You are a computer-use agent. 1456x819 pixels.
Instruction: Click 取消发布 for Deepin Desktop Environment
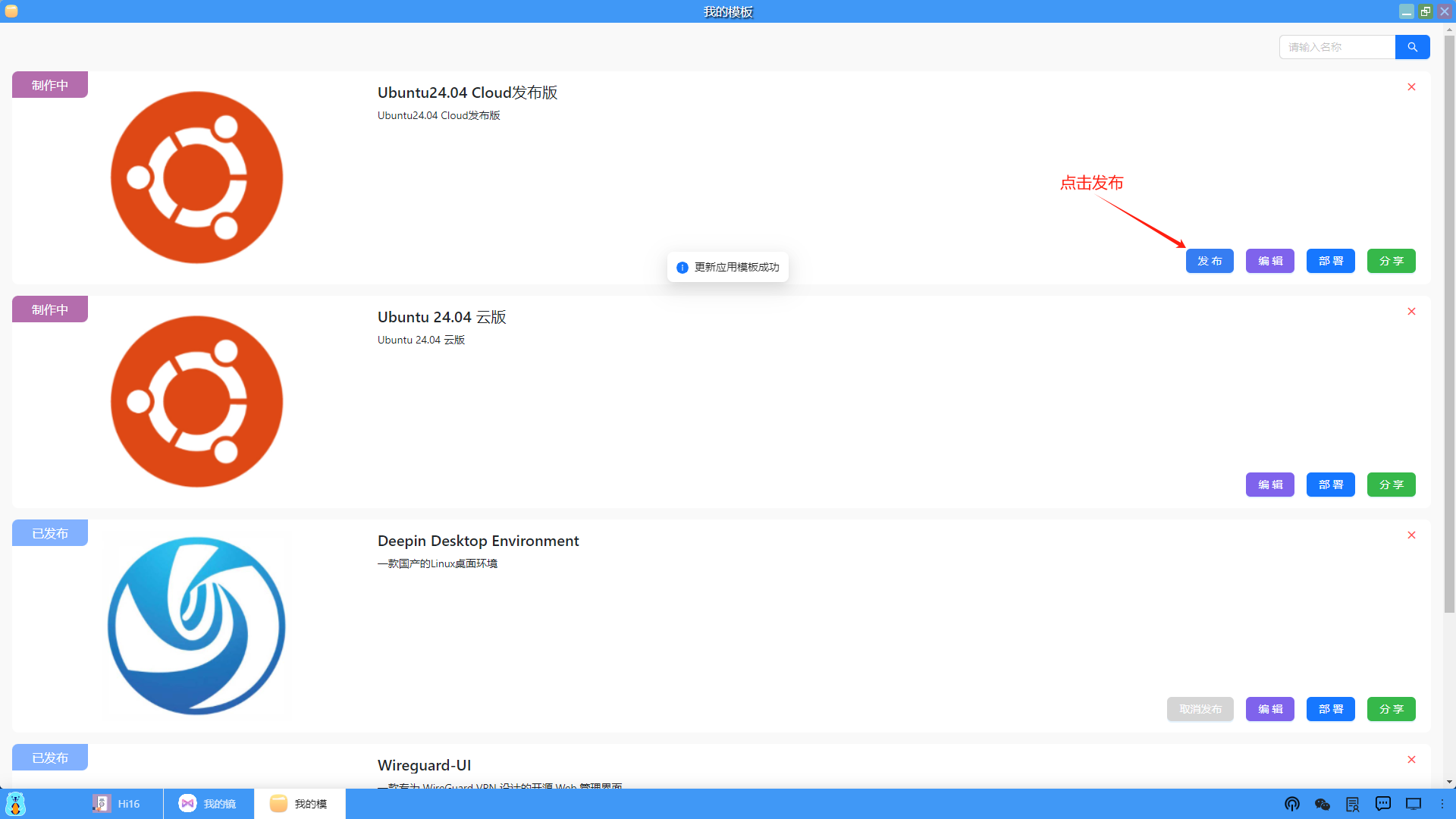[1200, 709]
